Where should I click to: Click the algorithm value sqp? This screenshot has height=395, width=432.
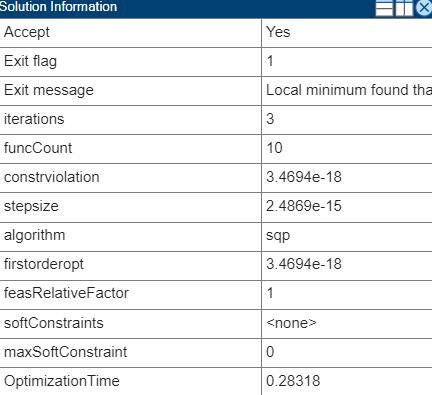pyautogui.click(x=278, y=236)
